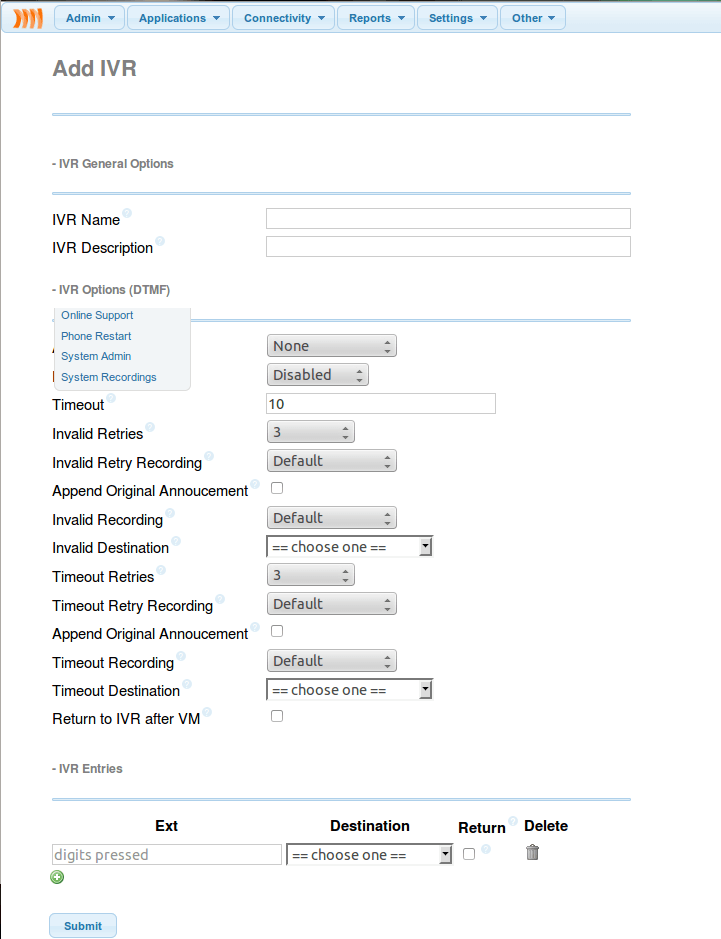Delete the IVR entry using trash icon
This screenshot has width=721, height=939.
(532, 853)
